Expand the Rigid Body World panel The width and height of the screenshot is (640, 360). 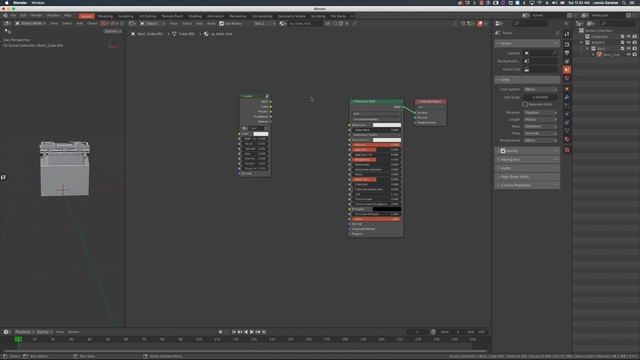click(527, 177)
